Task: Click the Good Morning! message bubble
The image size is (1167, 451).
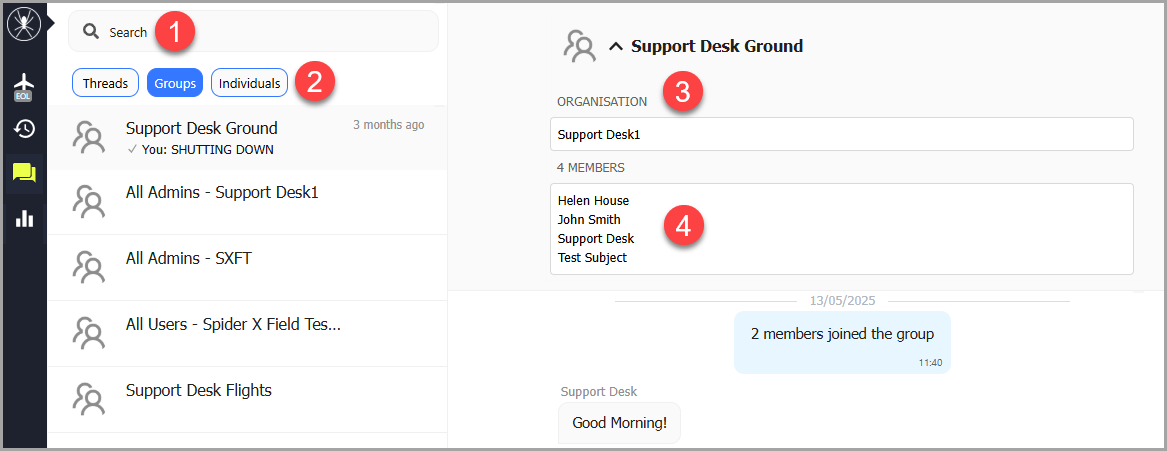Action: point(619,423)
